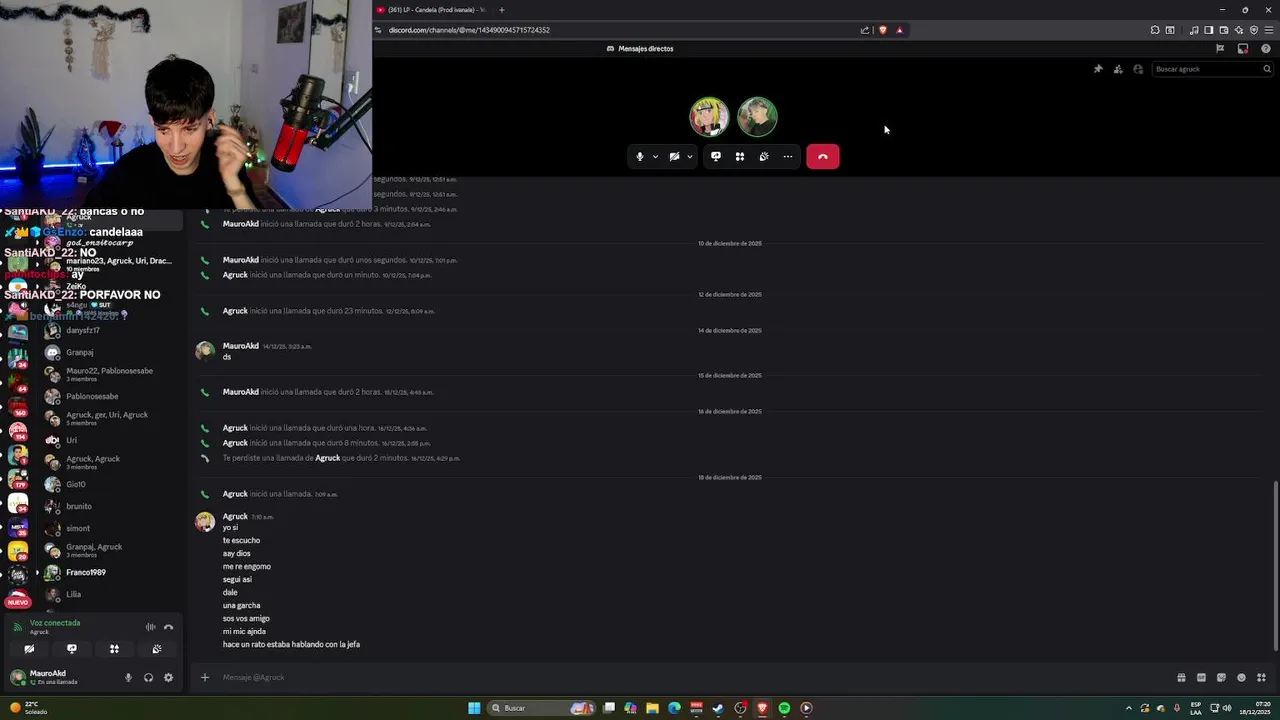Select the blond anime avatar in call

(709, 117)
